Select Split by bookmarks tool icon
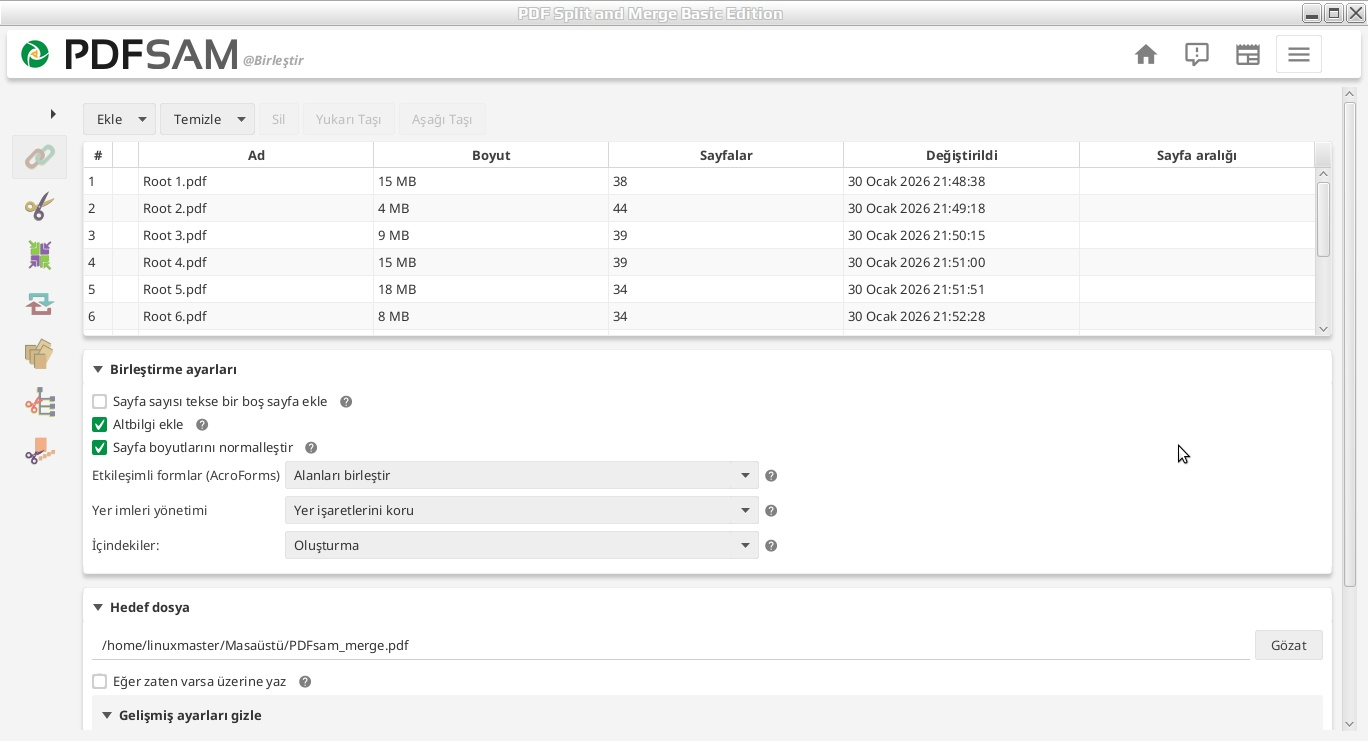 tap(40, 402)
